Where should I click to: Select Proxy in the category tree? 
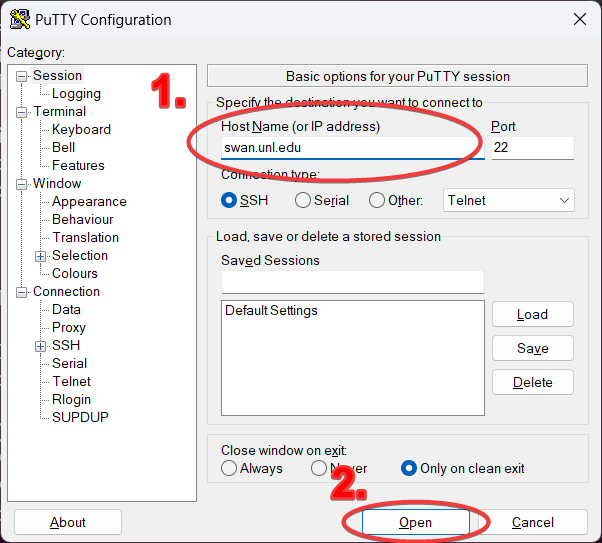click(x=69, y=327)
